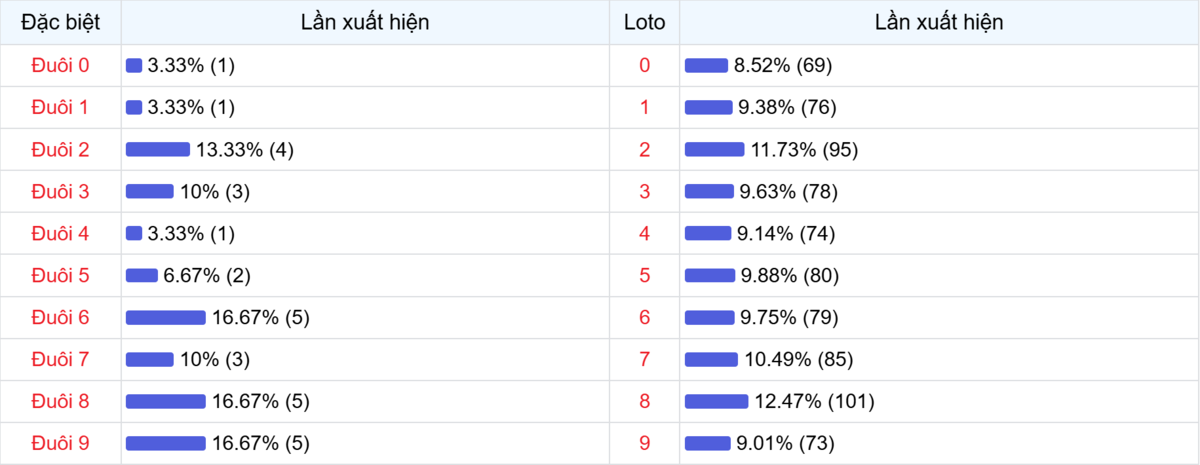Select Loto number 9
Screen dimensions: 1200x465
point(644,443)
